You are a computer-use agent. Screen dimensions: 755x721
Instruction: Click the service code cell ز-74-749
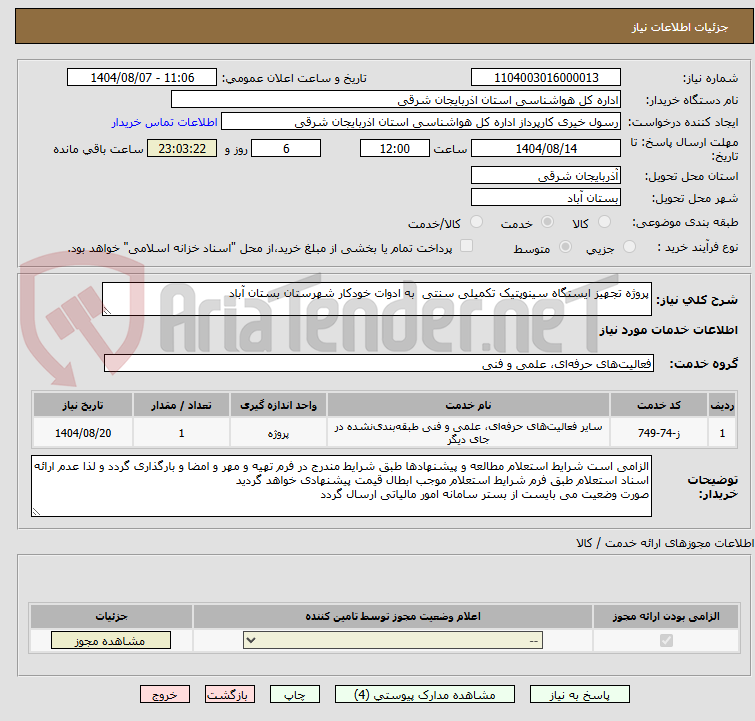tap(659, 433)
